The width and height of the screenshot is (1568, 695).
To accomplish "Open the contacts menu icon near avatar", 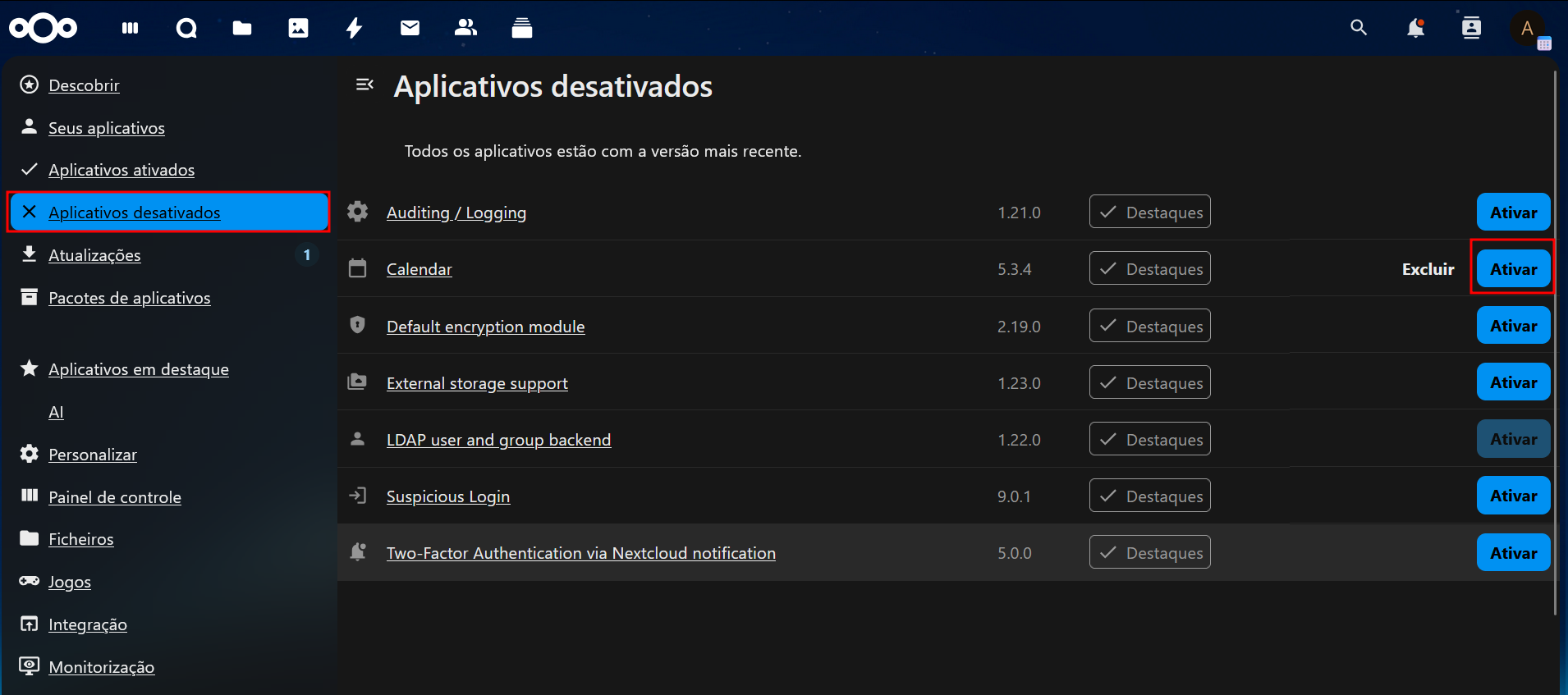I will (x=1471, y=29).
